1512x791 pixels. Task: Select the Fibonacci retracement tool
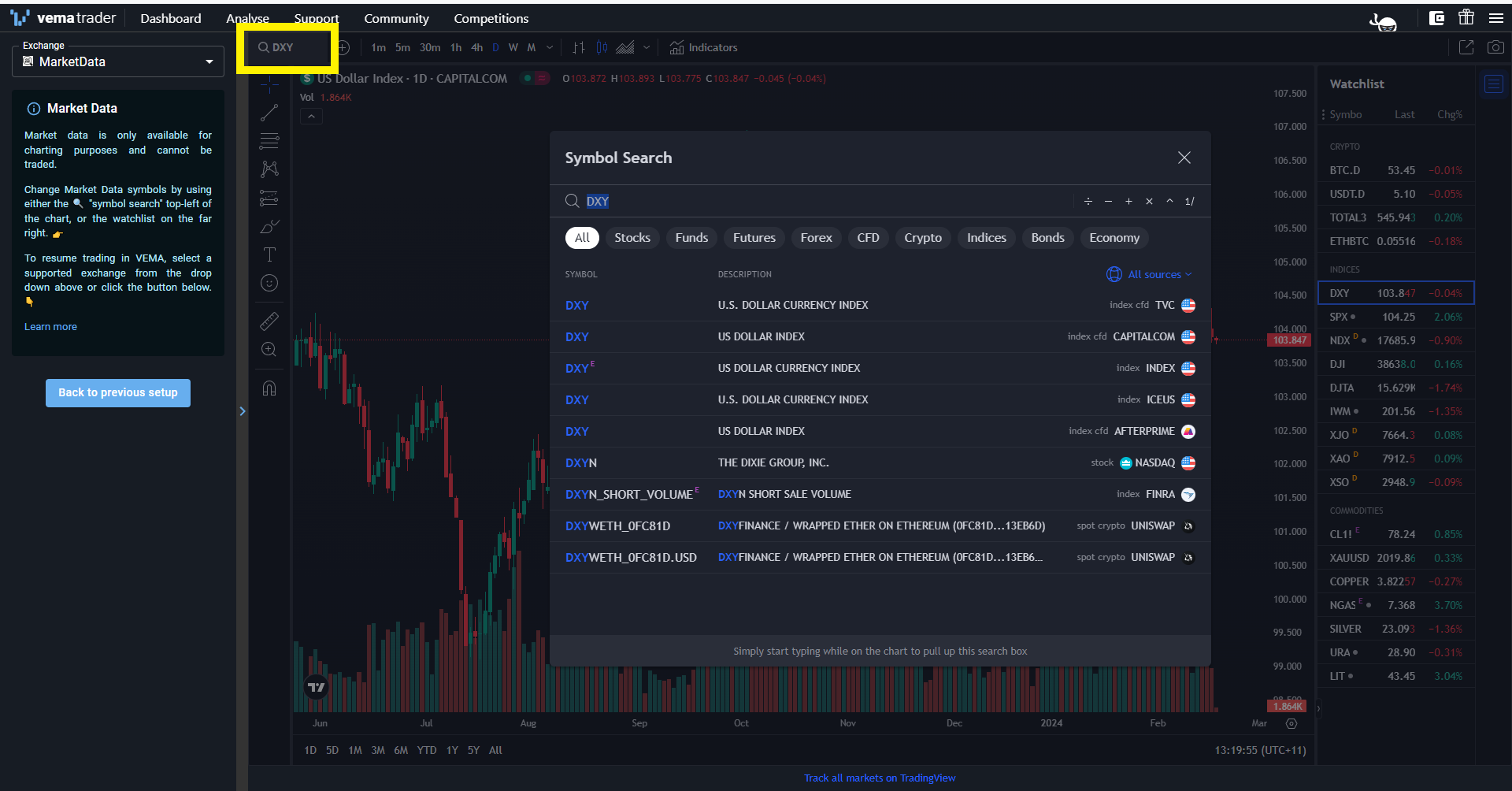(x=269, y=141)
